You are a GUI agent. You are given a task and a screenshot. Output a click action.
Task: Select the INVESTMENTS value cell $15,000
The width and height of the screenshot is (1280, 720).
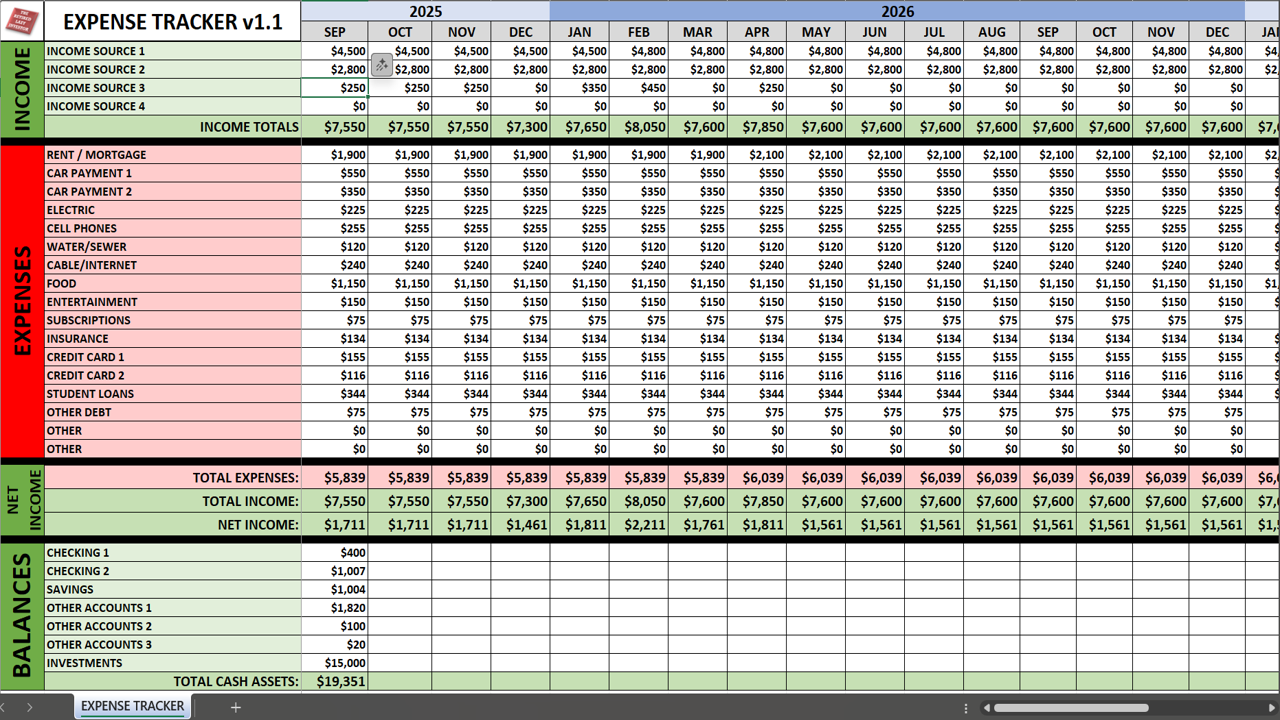coord(335,663)
